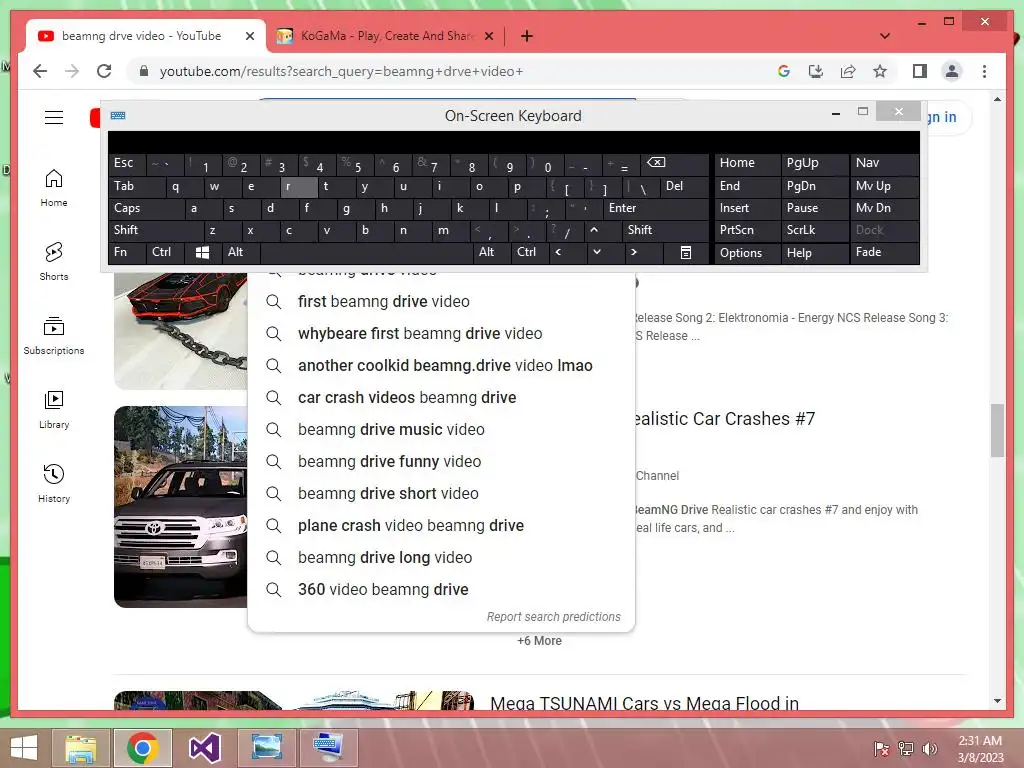This screenshot has height=768, width=1024.
Task: Open the Chrome three-dot menu
Action: pyautogui.click(x=984, y=71)
